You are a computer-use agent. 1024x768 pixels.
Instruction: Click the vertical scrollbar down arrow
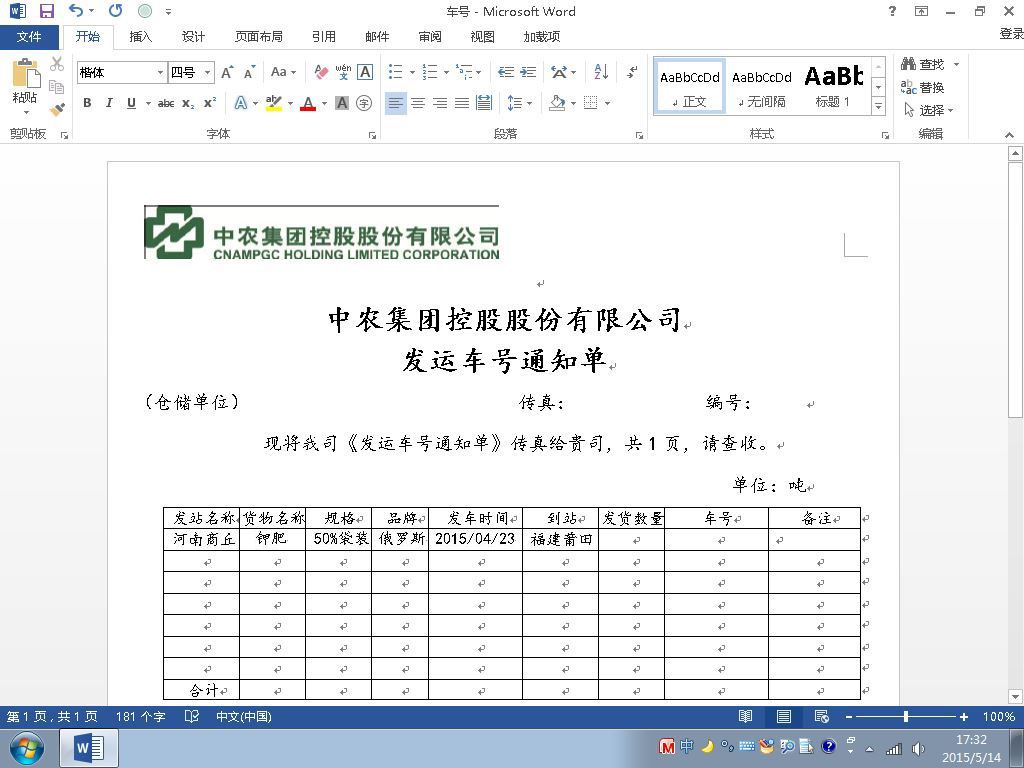pyautogui.click(x=1015, y=696)
